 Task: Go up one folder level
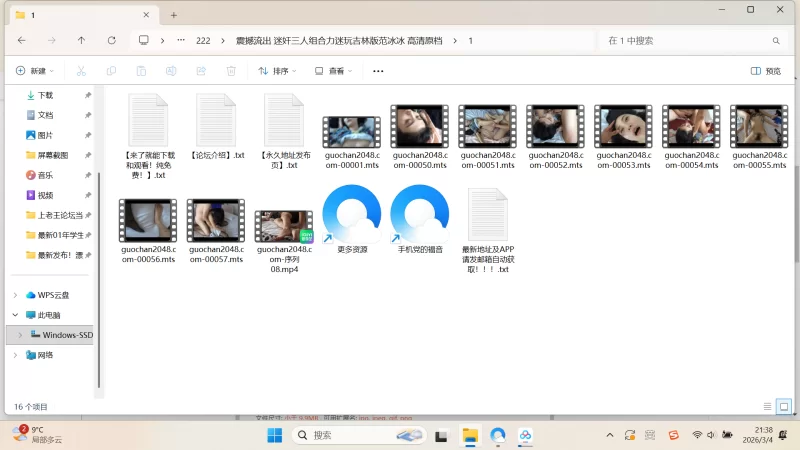(x=81, y=41)
